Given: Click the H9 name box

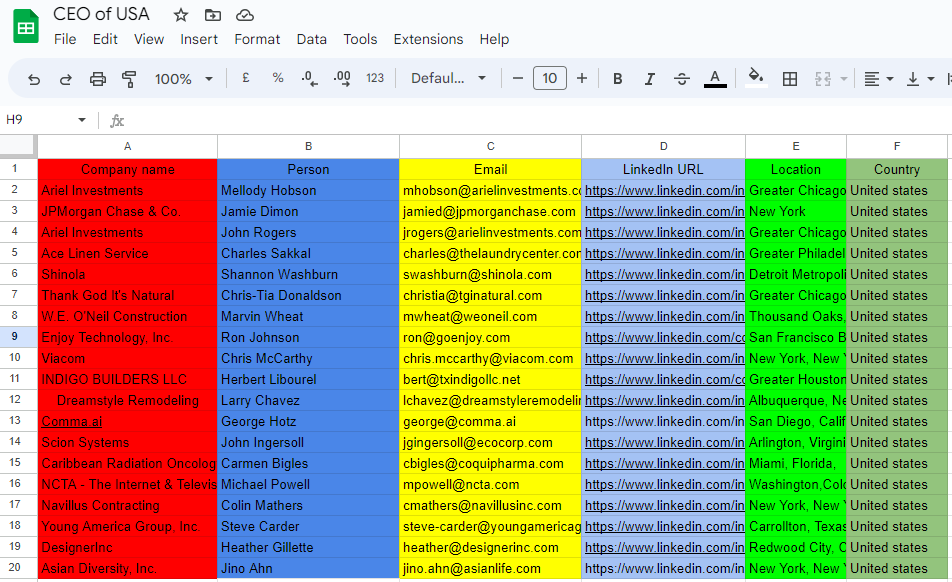Looking at the screenshot, I should 36,120.
